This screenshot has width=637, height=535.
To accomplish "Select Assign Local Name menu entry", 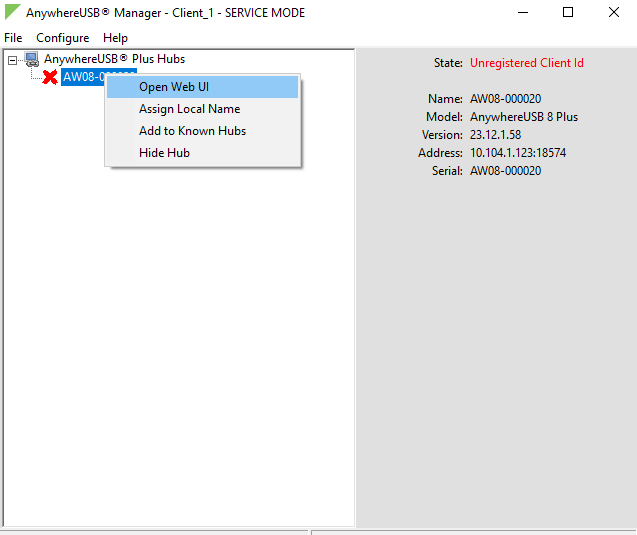I will pyautogui.click(x=202, y=109).
